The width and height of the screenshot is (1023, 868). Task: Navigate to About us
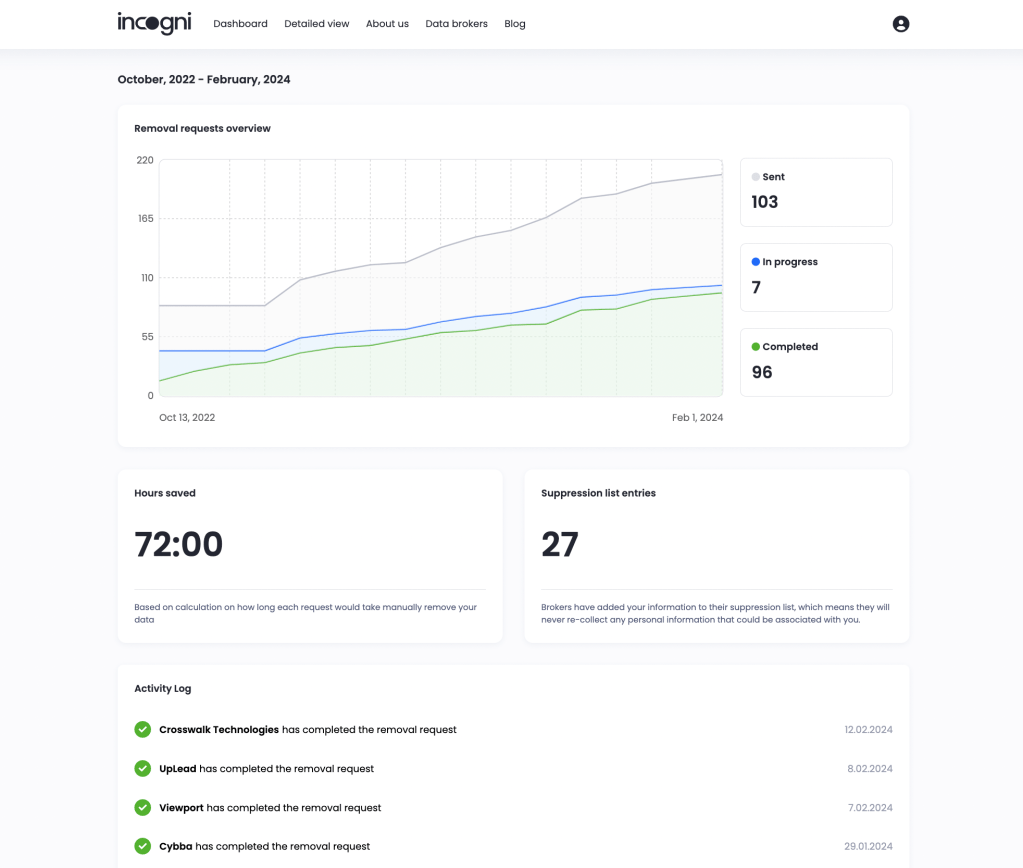(x=387, y=24)
